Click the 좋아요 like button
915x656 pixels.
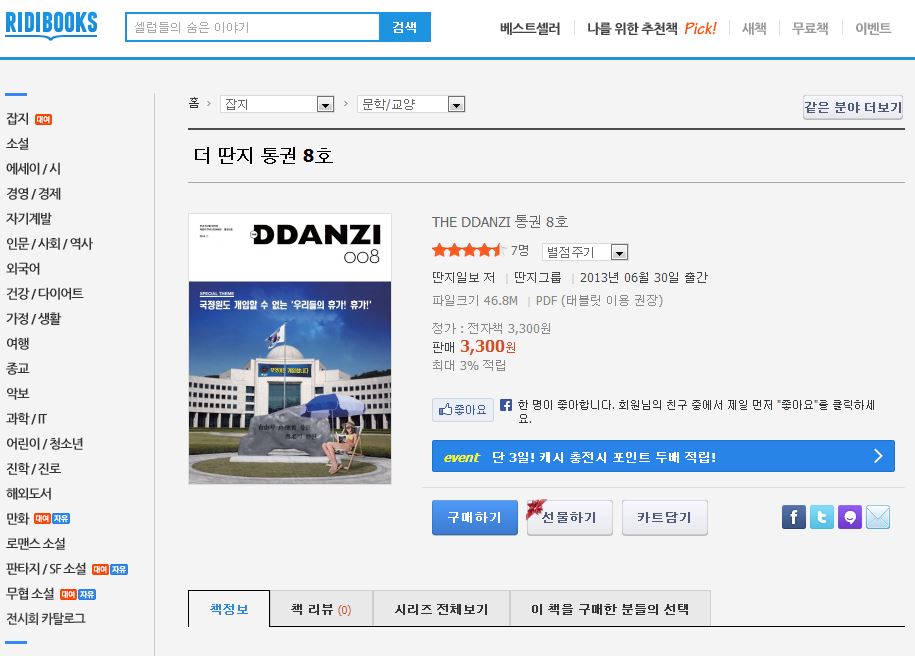click(463, 410)
